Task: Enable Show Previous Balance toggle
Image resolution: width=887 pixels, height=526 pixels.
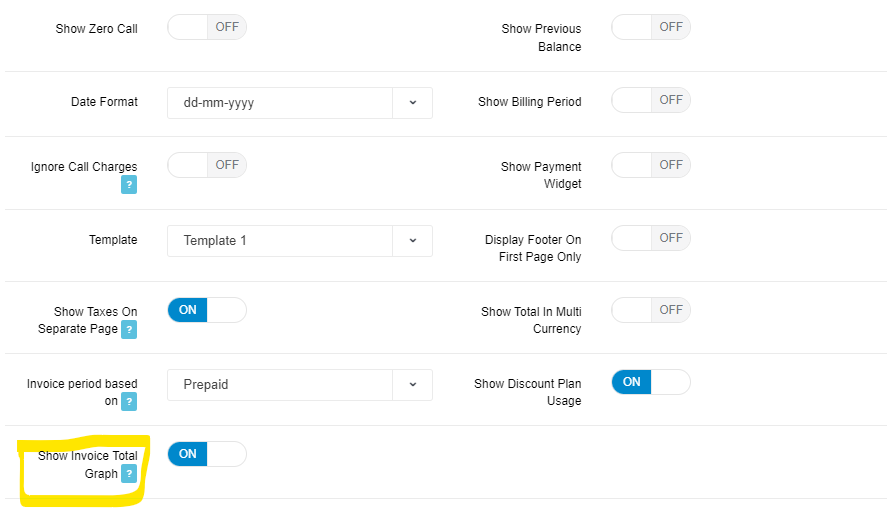Action: [650, 28]
